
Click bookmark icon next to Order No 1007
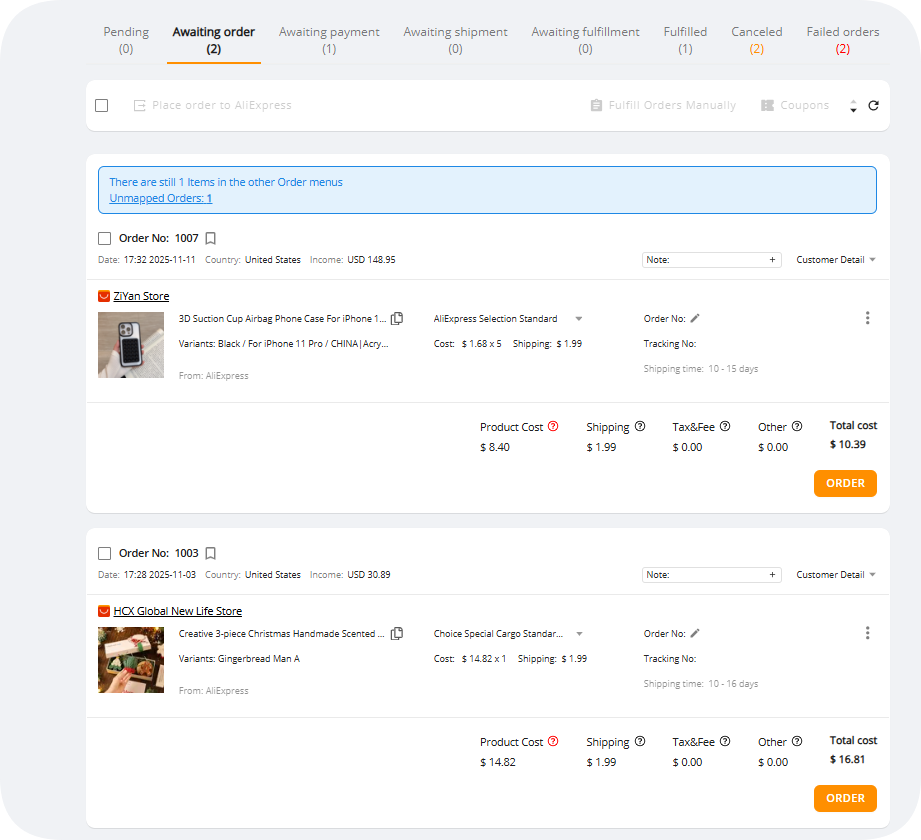(210, 238)
